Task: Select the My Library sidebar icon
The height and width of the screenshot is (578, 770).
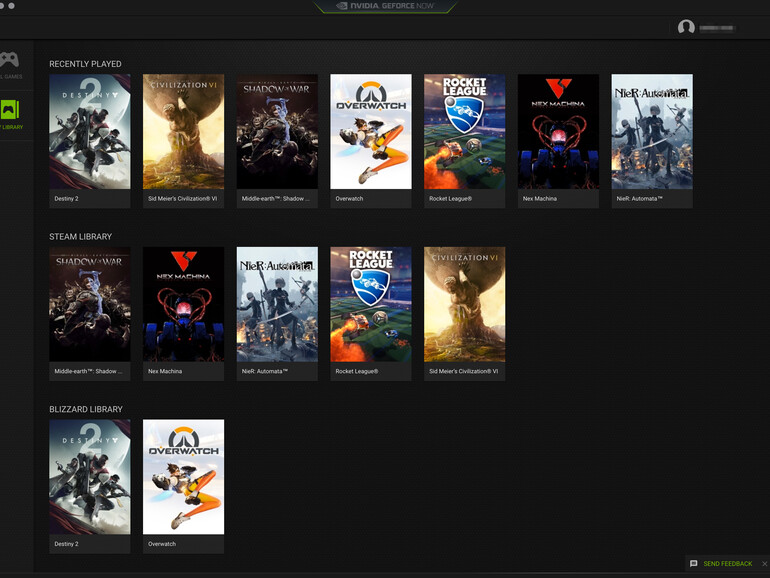Action: point(9,110)
